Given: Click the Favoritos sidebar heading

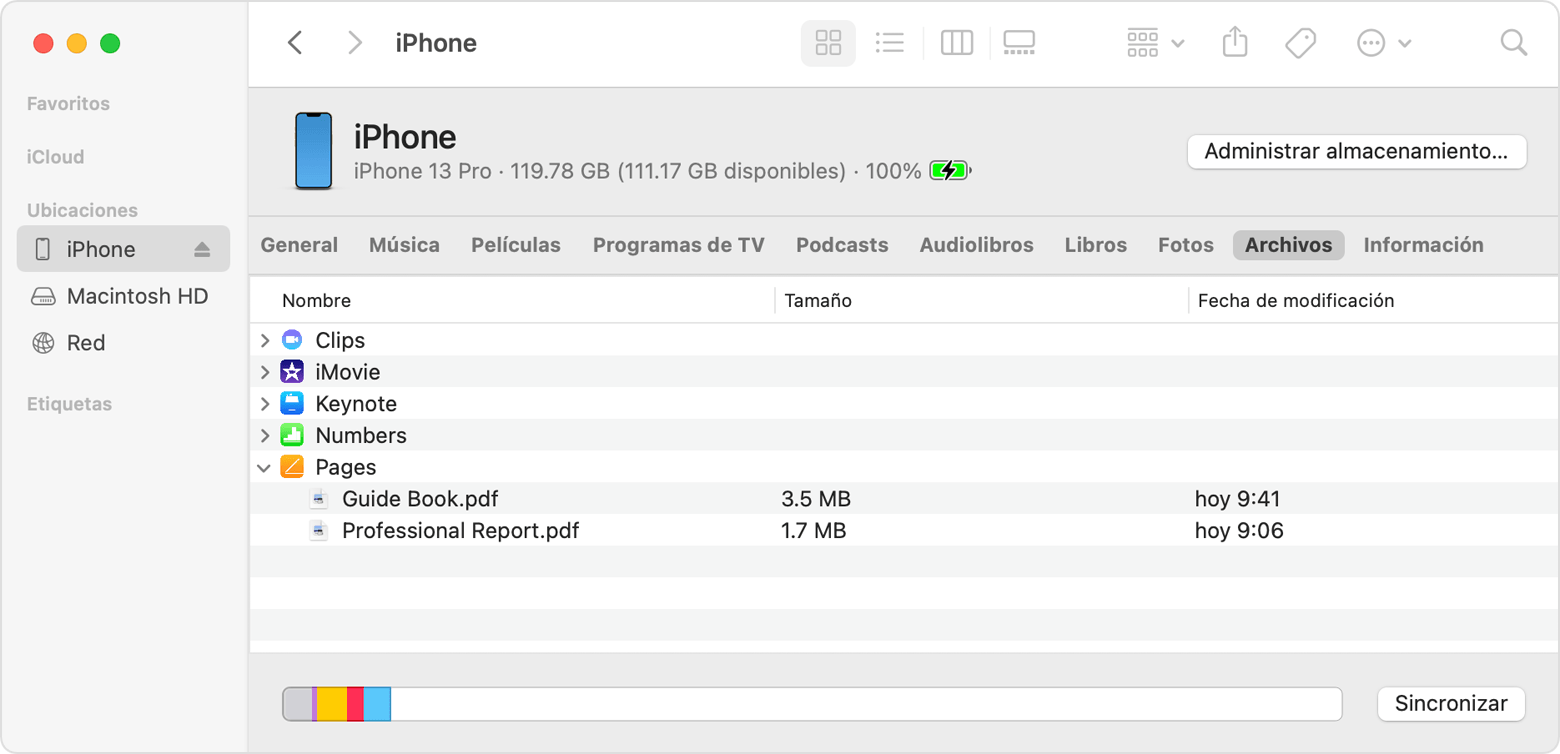Looking at the screenshot, I should click(68, 104).
